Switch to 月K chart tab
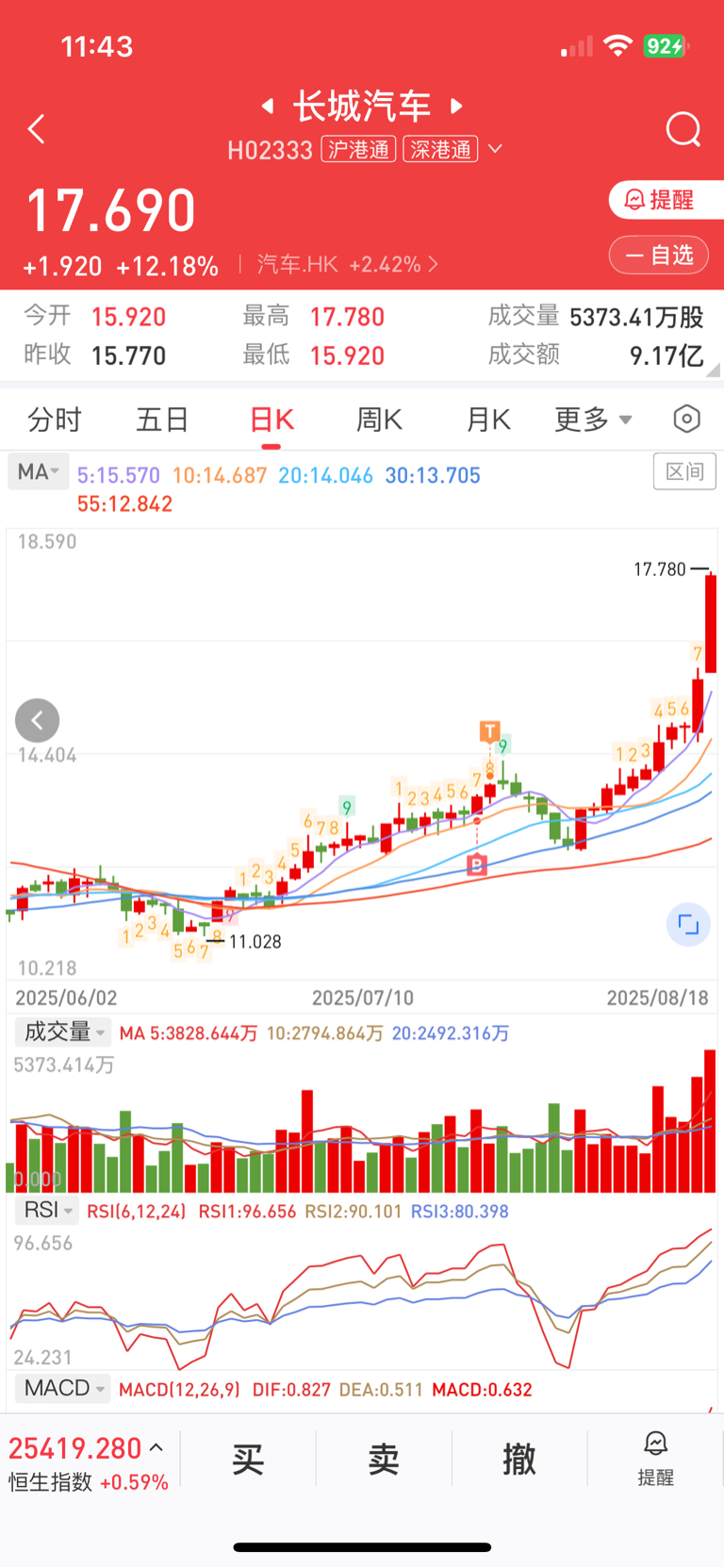Image resolution: width=724 pixels, height=1568 pixels. tap(488, 420)
